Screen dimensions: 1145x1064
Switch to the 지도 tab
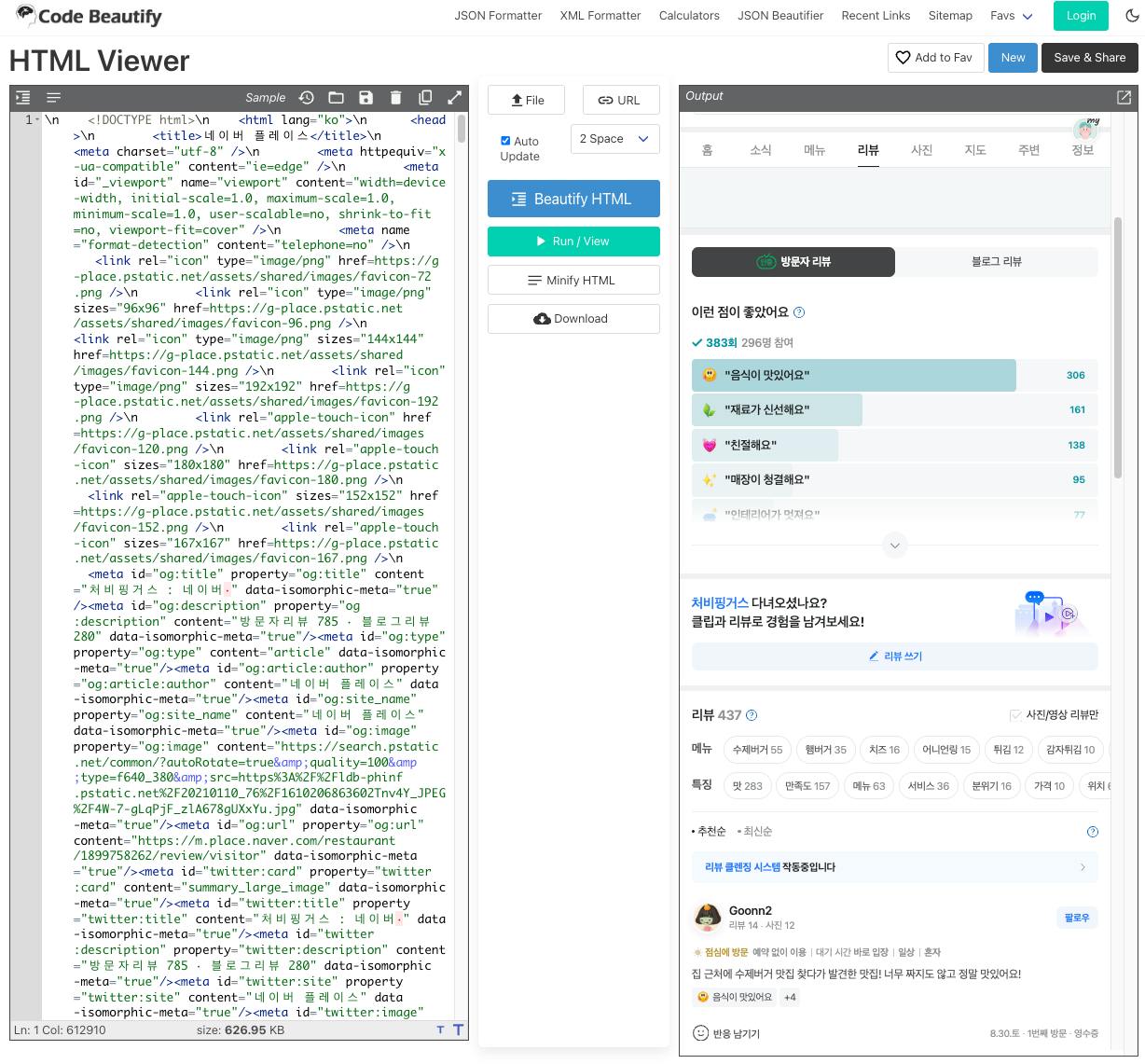point(975,150)
